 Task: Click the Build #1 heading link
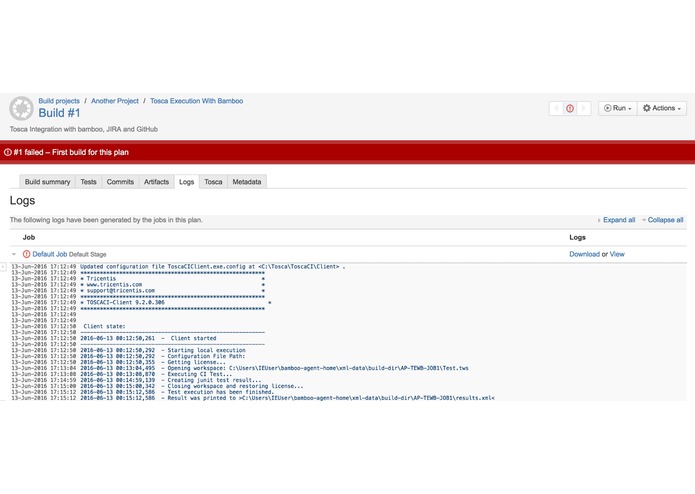click(59, 113)
